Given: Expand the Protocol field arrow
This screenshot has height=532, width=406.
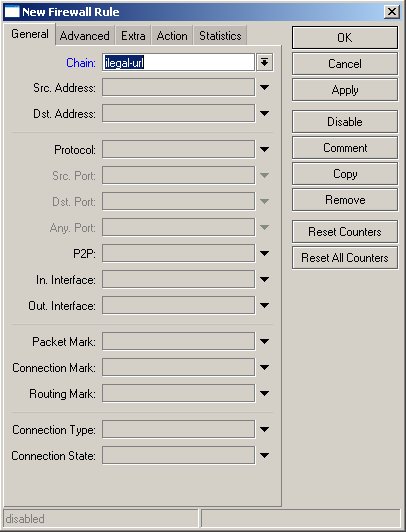Looking at the screenshot, I should click(265, 149).
